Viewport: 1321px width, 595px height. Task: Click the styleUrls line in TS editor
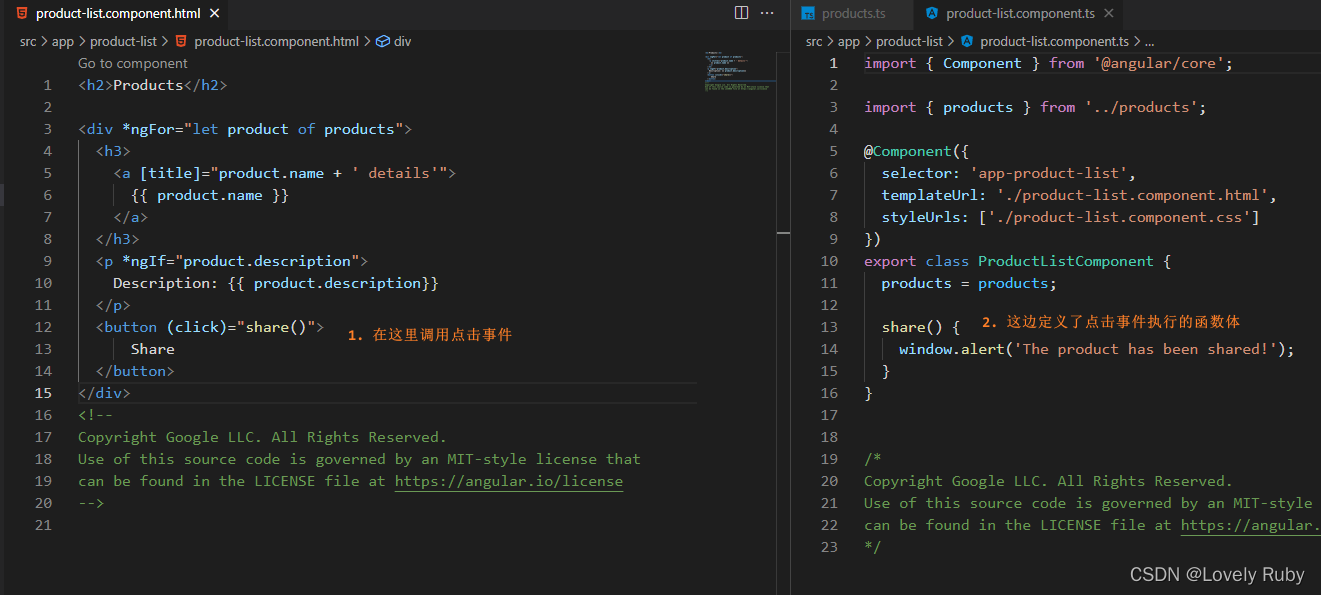pos(1071,217)
